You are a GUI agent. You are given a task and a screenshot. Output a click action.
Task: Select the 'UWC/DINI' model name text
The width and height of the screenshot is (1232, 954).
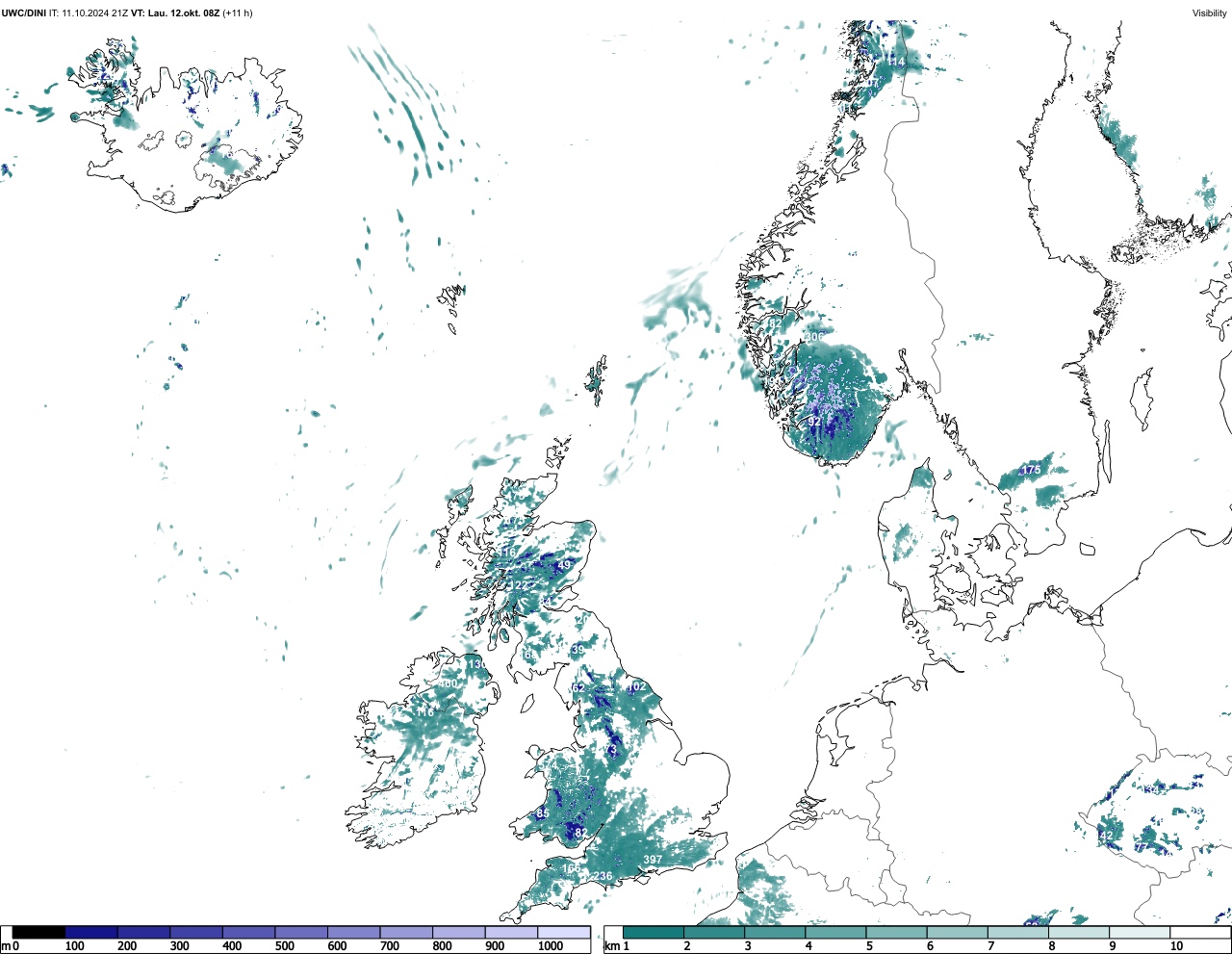tap(23, 13)
